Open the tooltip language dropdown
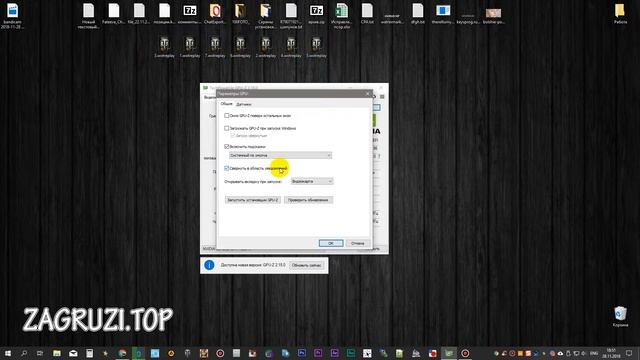Viewport: 640px width, 360px height. coord(280,155)
